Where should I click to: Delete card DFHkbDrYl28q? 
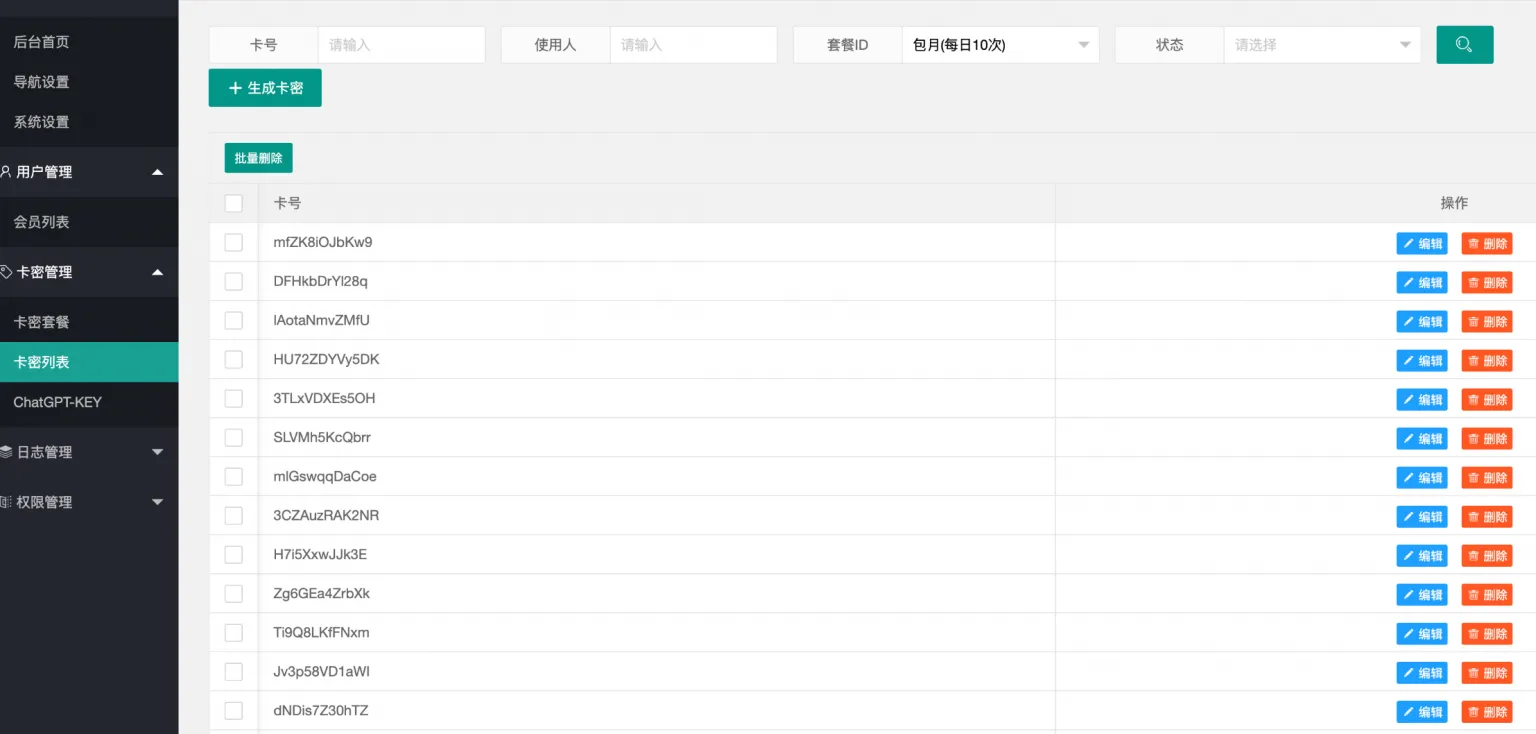pyautogui.click(x=1487, y=282)
